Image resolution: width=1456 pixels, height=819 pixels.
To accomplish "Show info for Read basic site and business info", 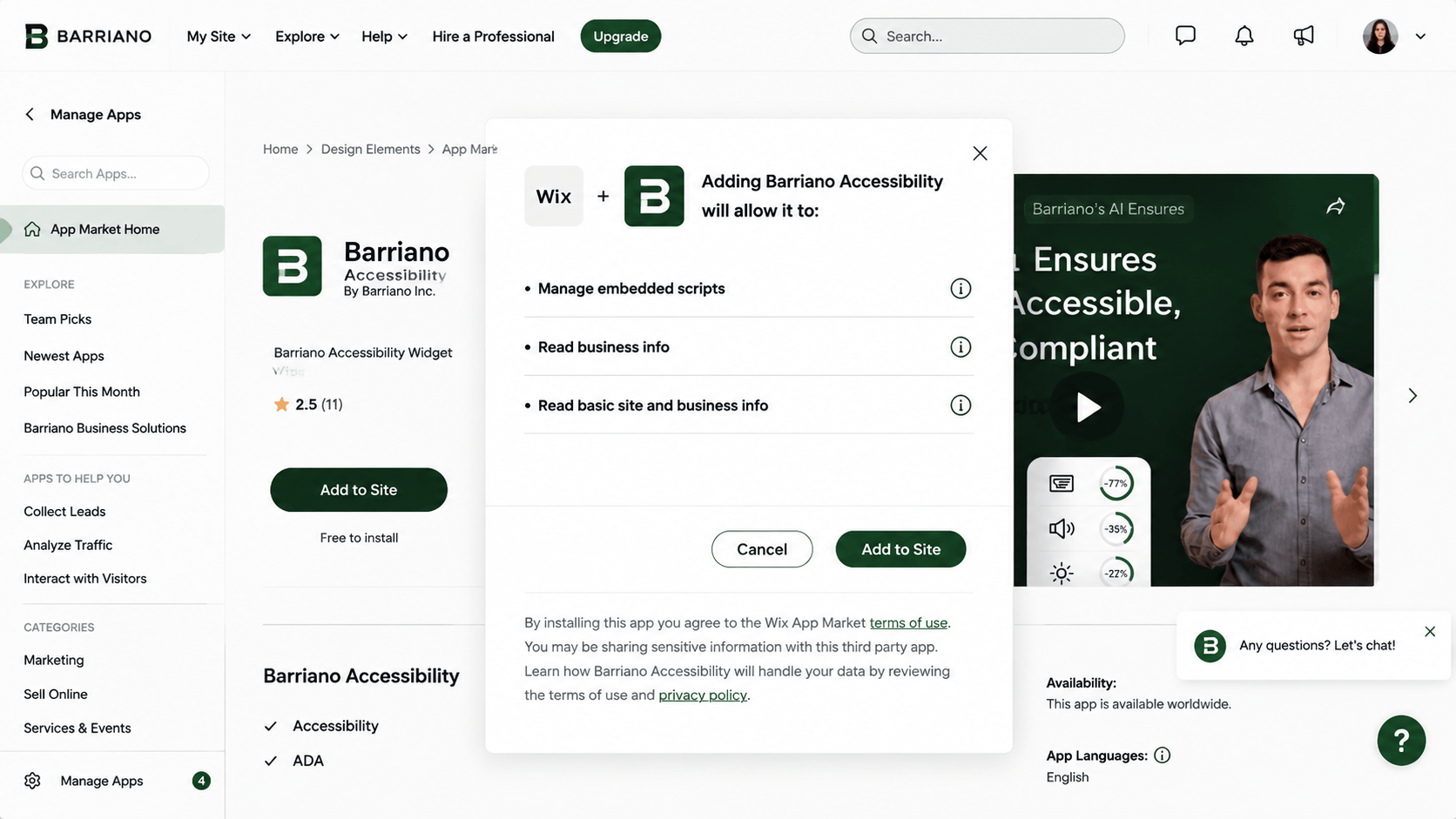I will pos(961,405).
